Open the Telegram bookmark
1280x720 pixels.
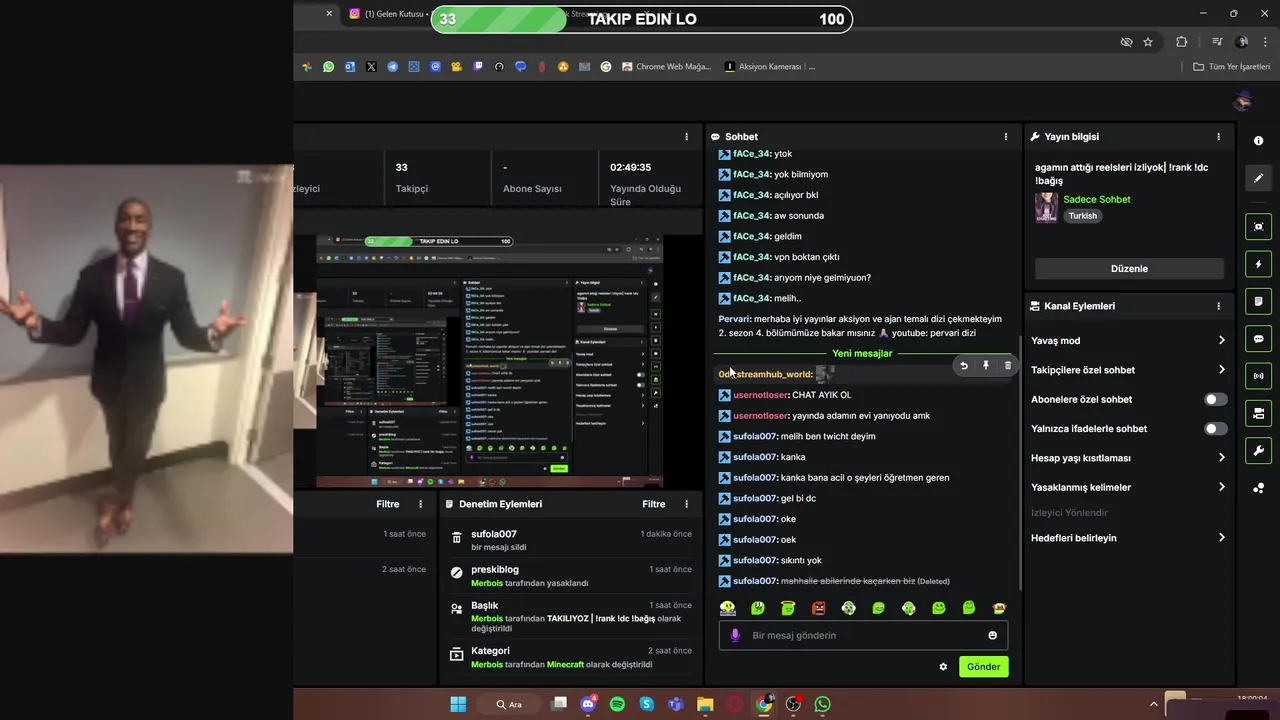[x=392, y=67]
